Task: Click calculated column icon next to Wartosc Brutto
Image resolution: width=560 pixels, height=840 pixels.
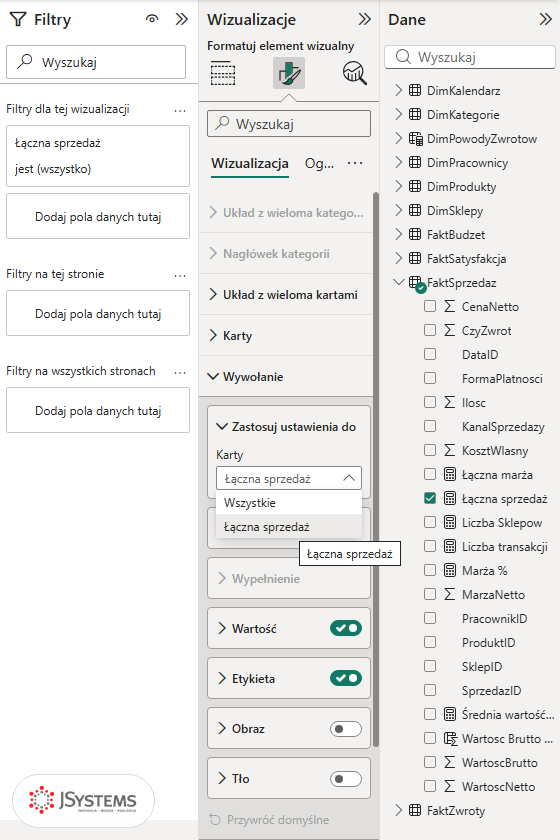Action: (x=451, y=739)
